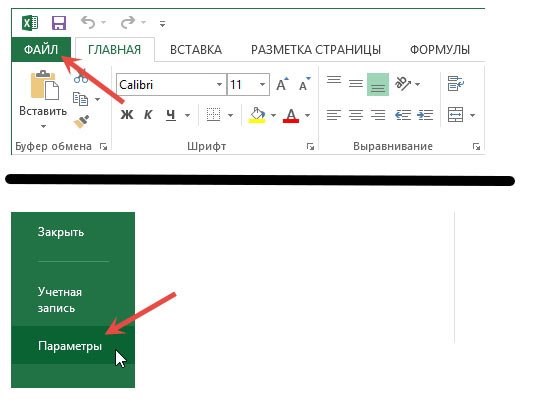Viewport: 537px width, 410px height.
Task: Toggle bold Ж formatting
Action: tap(127, 115)
